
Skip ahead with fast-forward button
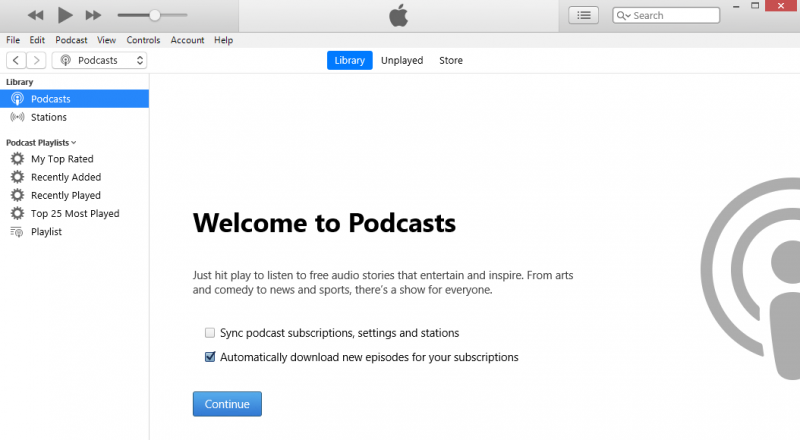[x=93, y=15]
